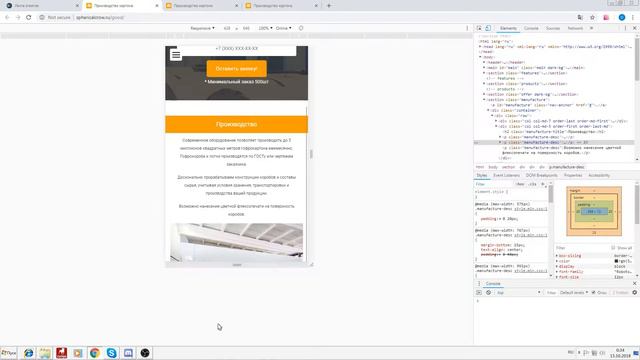Open the hamburger menu on the page
Image resolution: width=640 pixels, height=360 pixels.
point(176,55)
